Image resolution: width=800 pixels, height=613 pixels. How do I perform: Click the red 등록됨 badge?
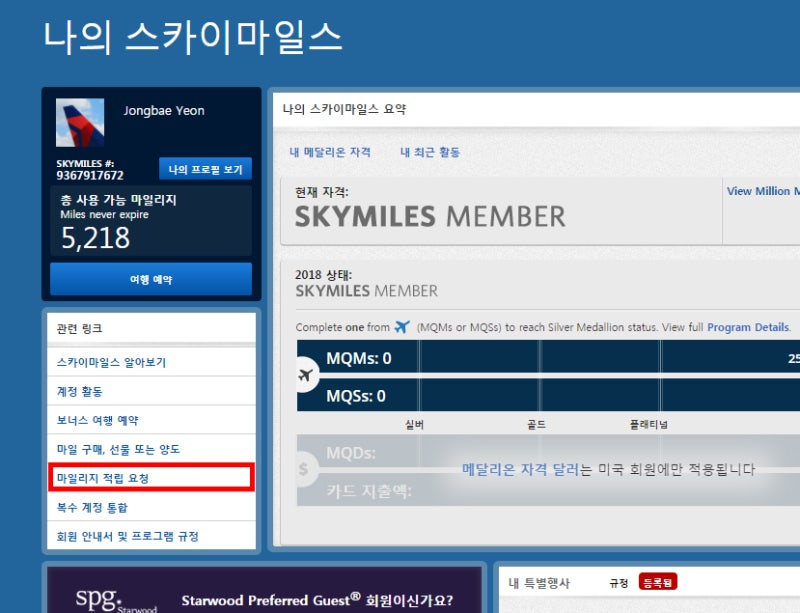658,582
